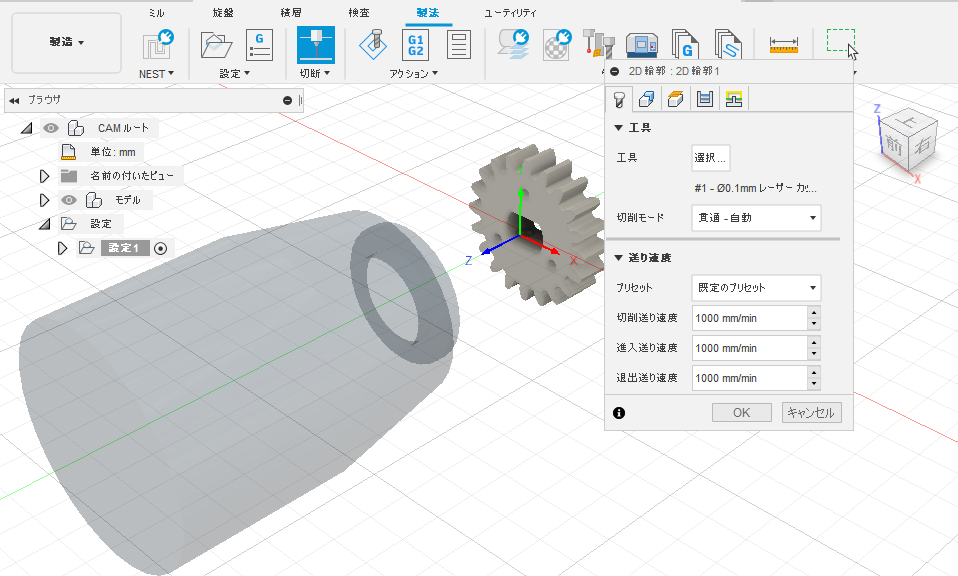Click the 切削送り速度 input field
This screenshot has height=576, width=958.
(x=750, y=318)
